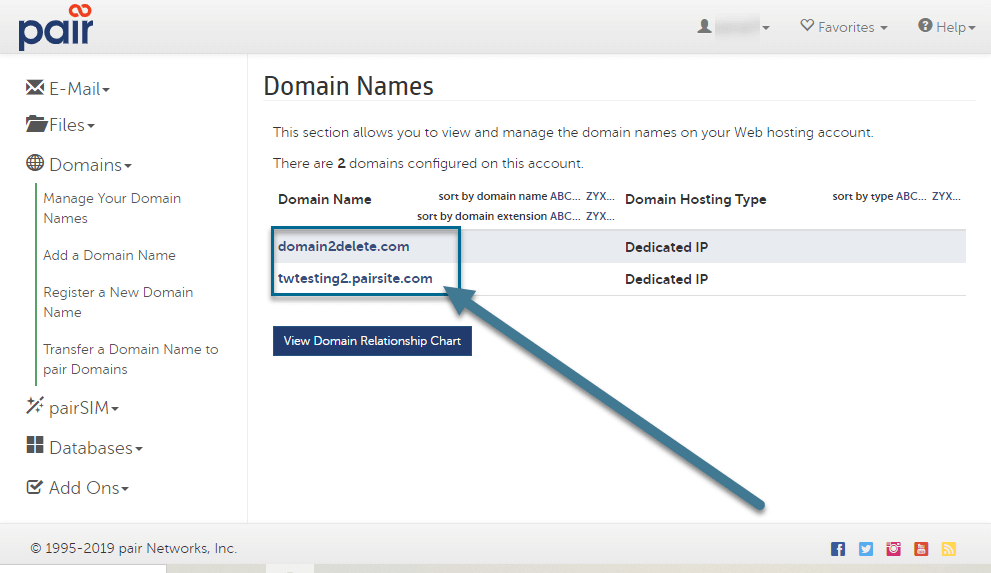
Task: Open the RSS feed footer icon
Action: tap(949, 549)
